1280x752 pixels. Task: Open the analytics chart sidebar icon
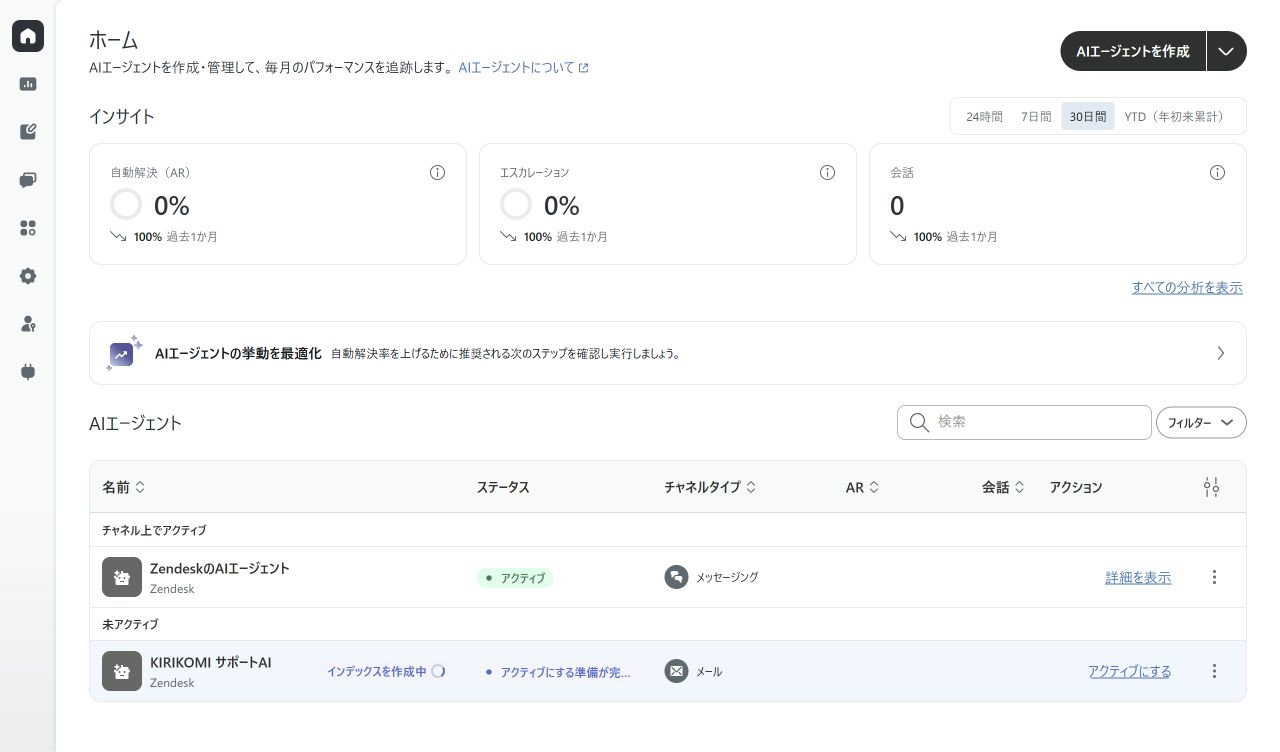coord(28,84)
